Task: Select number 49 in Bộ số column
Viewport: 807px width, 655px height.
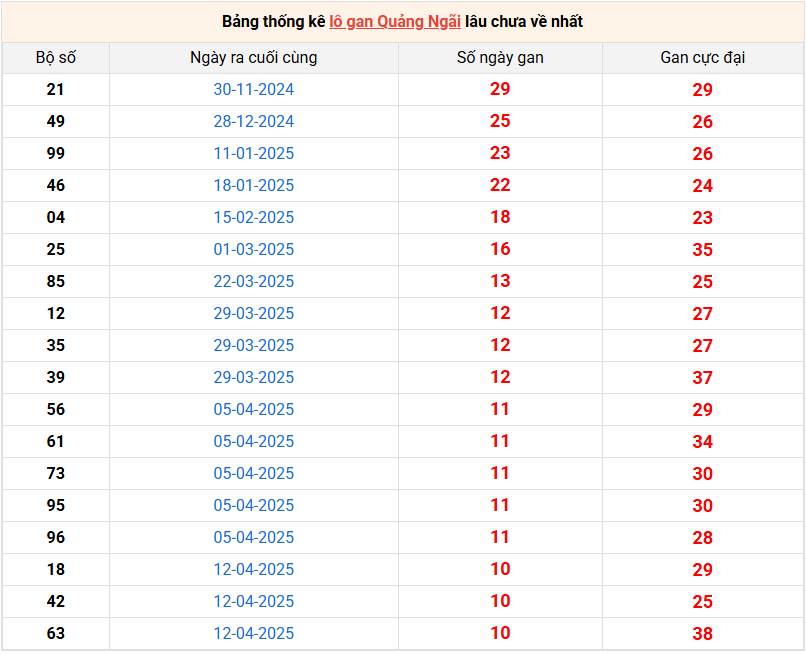Action: pos(55,122)
